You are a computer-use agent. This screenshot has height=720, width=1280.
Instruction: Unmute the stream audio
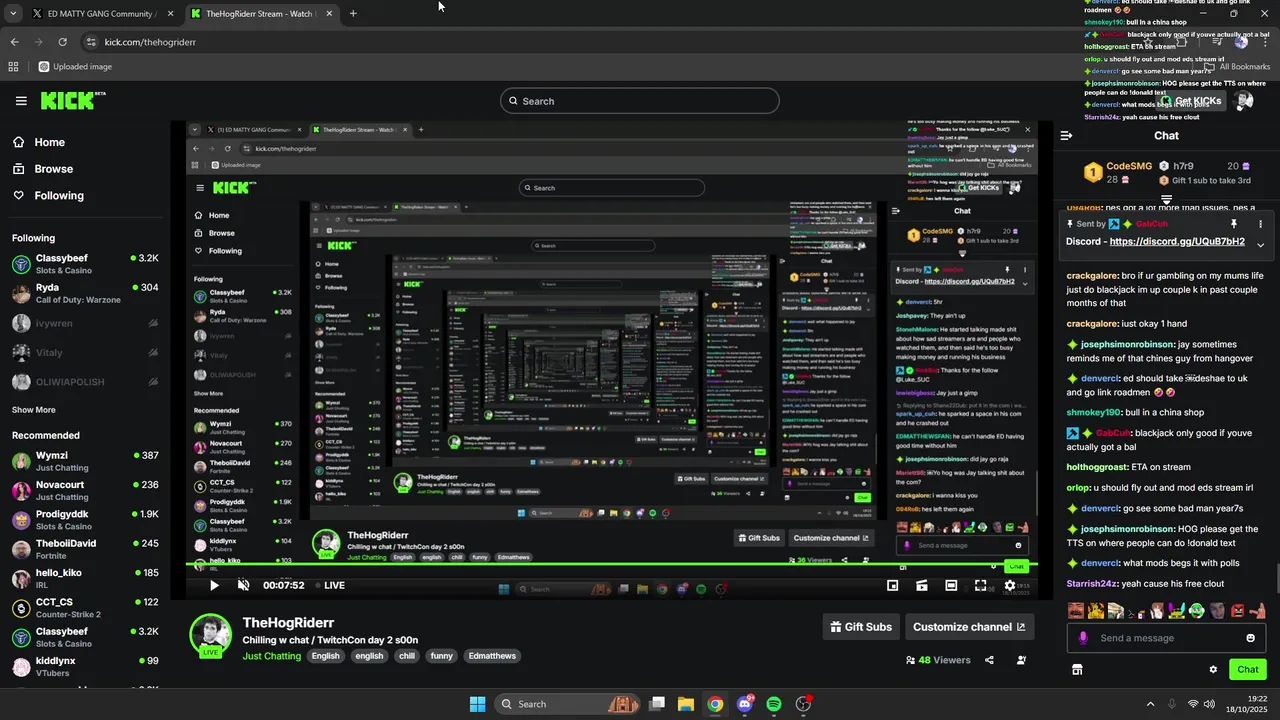243,586
